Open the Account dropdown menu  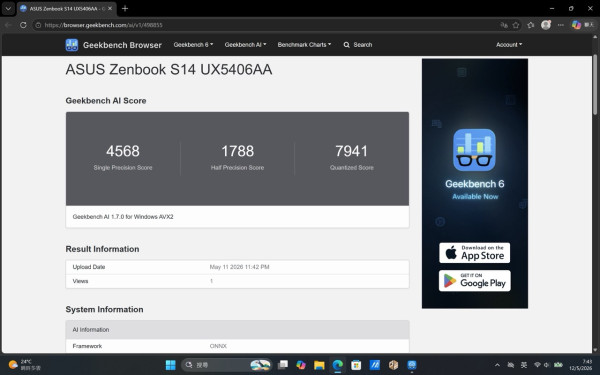point(509,45)
